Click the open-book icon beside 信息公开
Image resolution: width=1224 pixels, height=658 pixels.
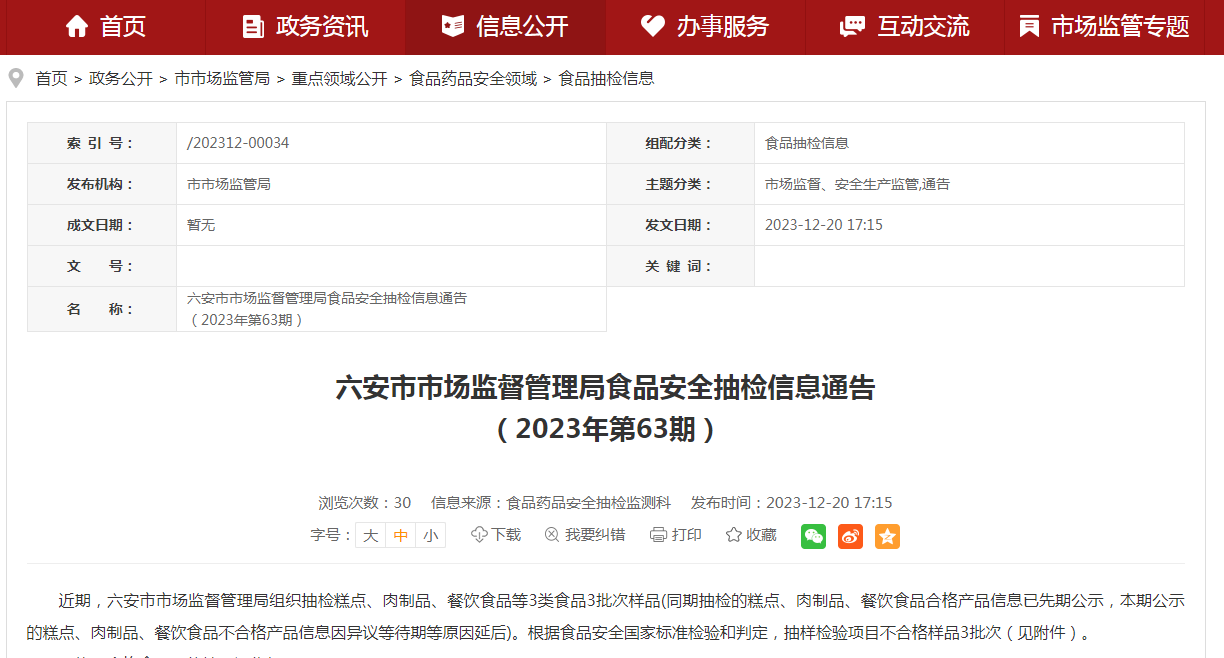[x=453, y=26]
